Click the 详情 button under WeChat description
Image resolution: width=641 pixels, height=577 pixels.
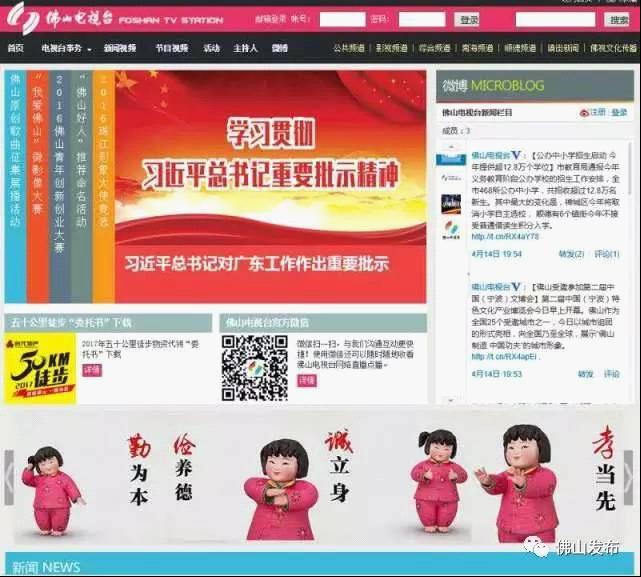[x=307, y=381]
